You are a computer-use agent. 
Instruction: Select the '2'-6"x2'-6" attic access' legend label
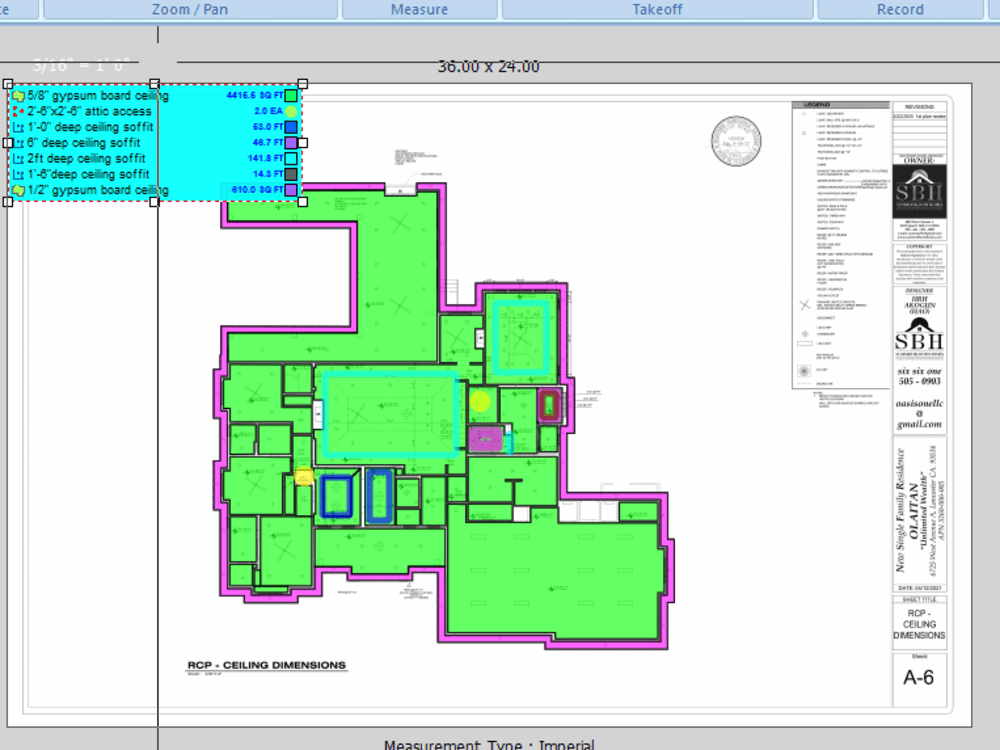pyautogui.click(x=89, y=112)
